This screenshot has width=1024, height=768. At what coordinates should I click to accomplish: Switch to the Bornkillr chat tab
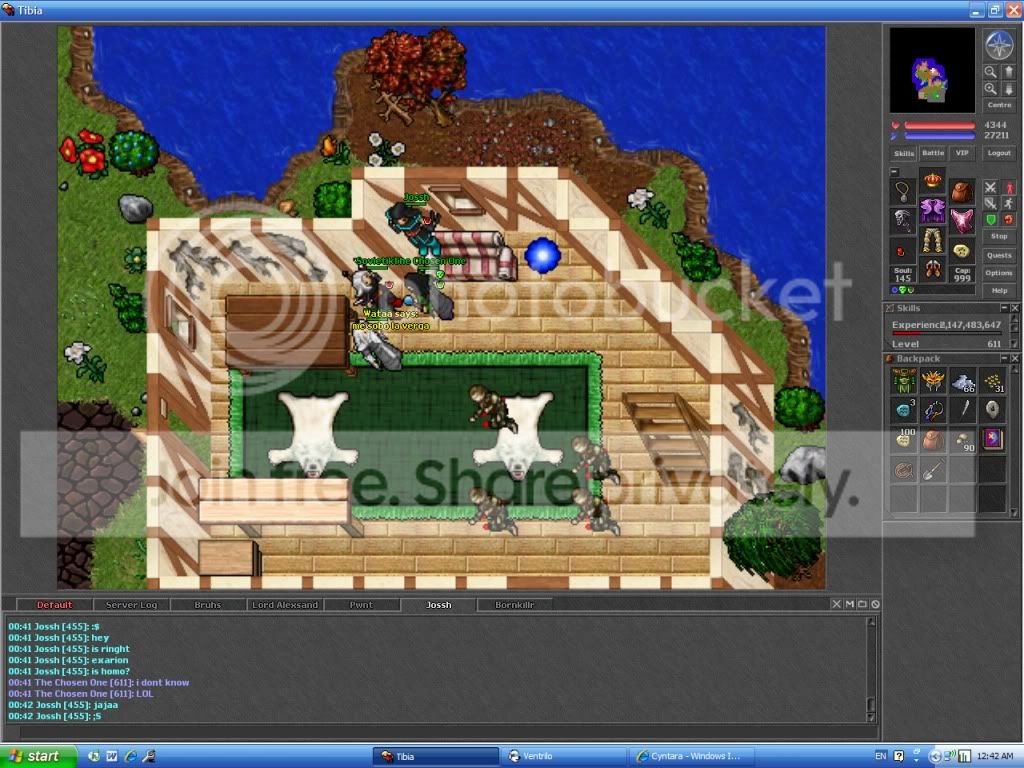pos(515,605)
